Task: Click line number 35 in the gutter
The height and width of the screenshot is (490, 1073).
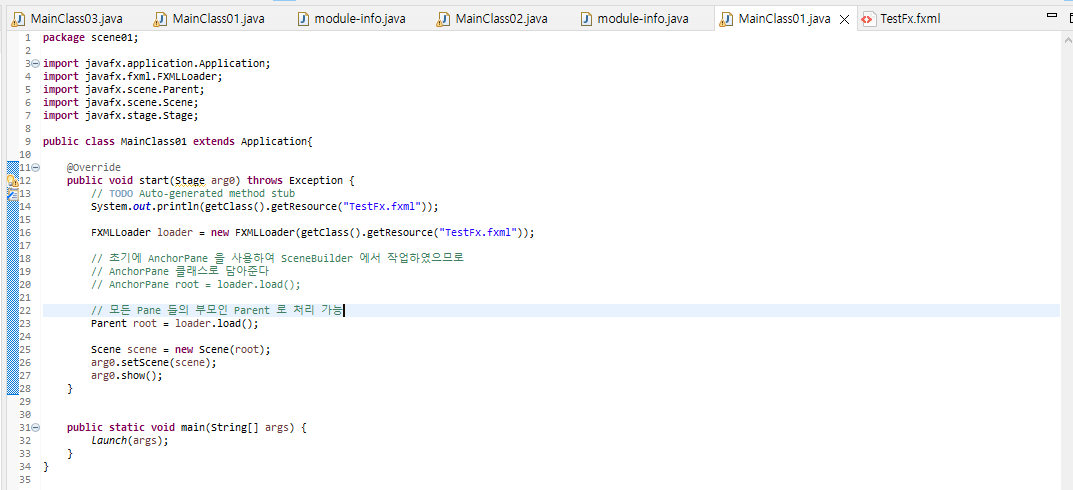Action: [25, 480]
